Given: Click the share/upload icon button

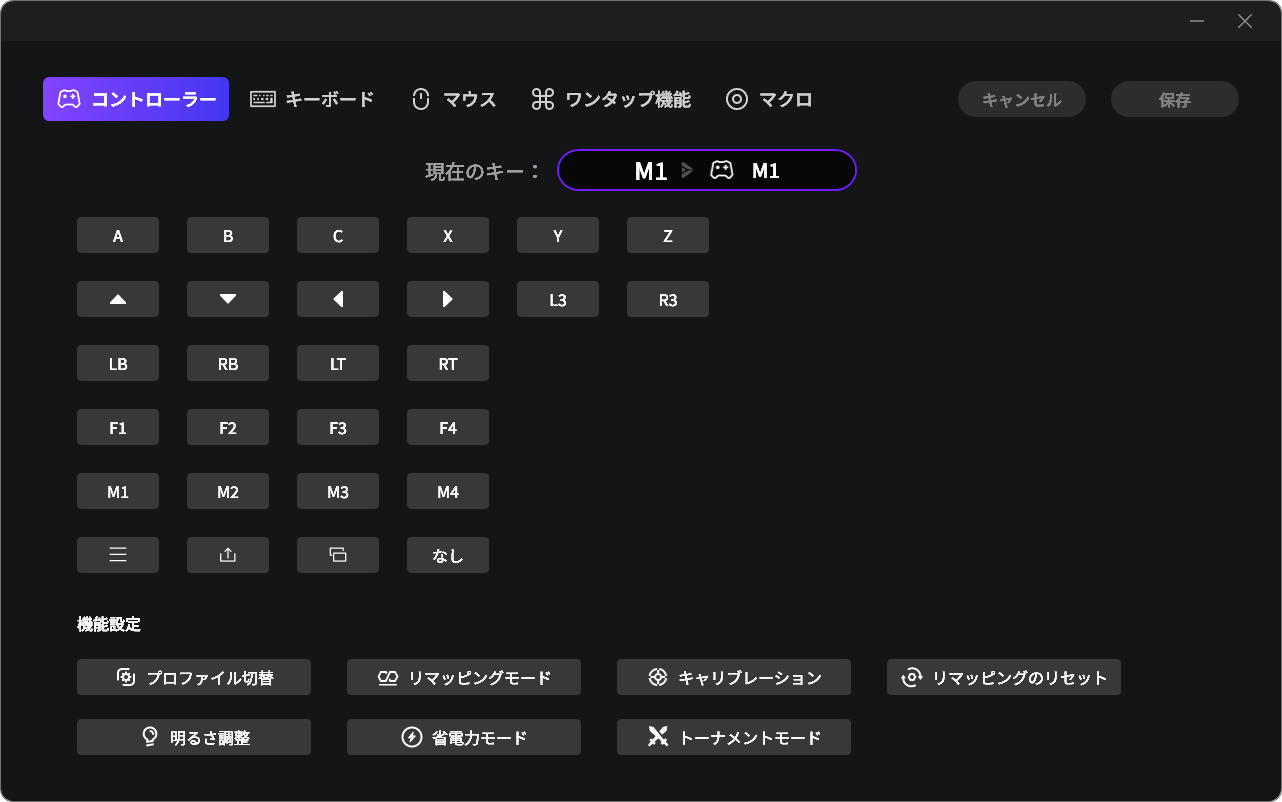Looking at the screenshot, I should point(228,555).
